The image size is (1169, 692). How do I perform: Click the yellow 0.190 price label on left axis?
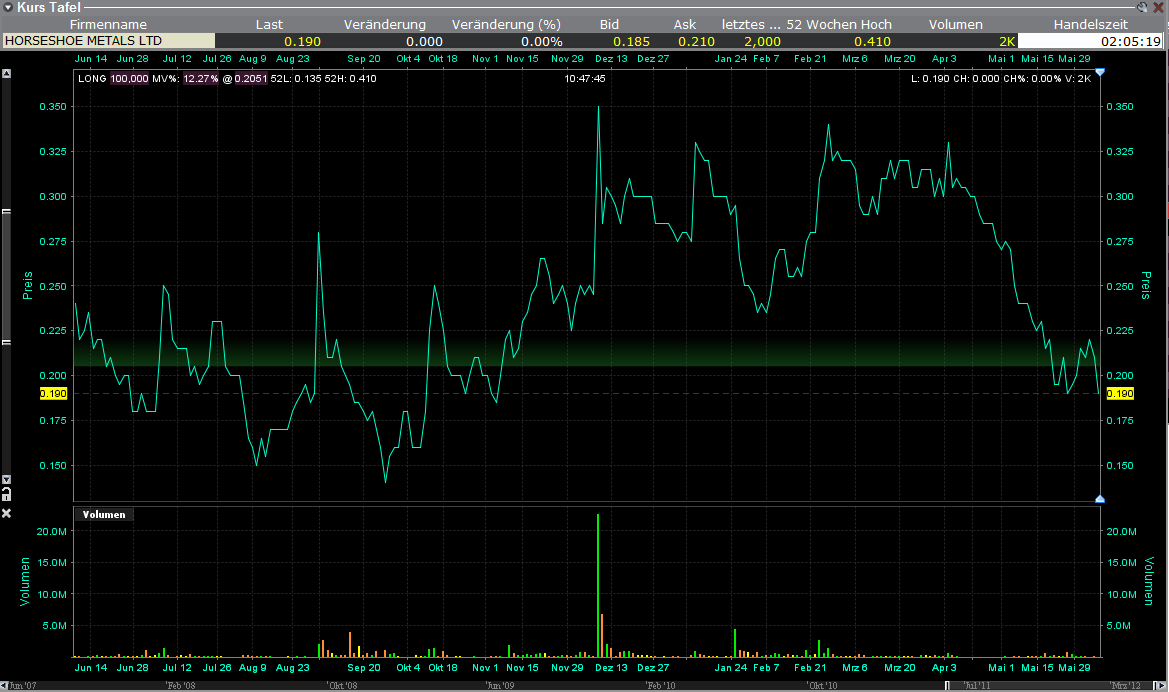pos(53,394)
